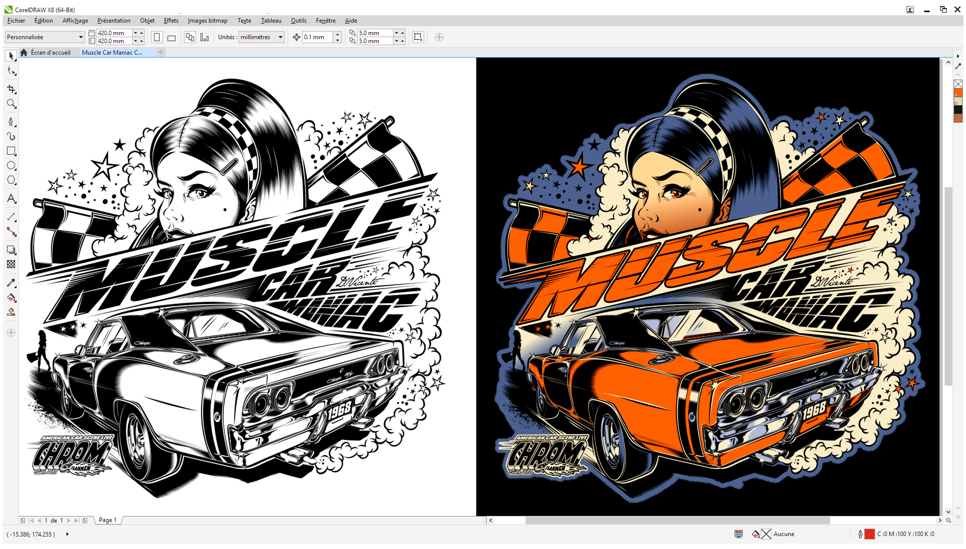Open the Édition menu

(x=44, y=20)
